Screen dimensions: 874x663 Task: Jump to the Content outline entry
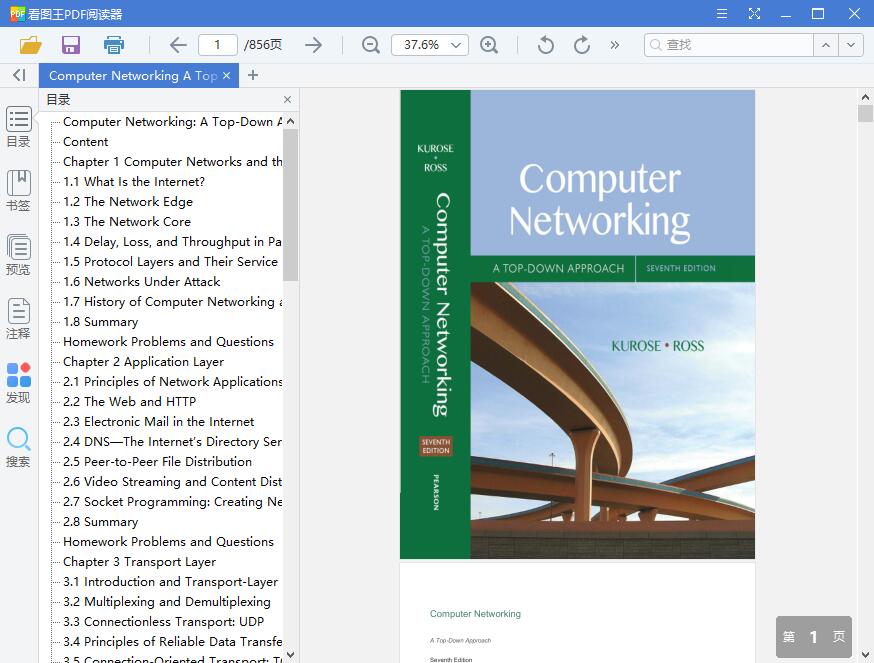[x=85, y=142]
